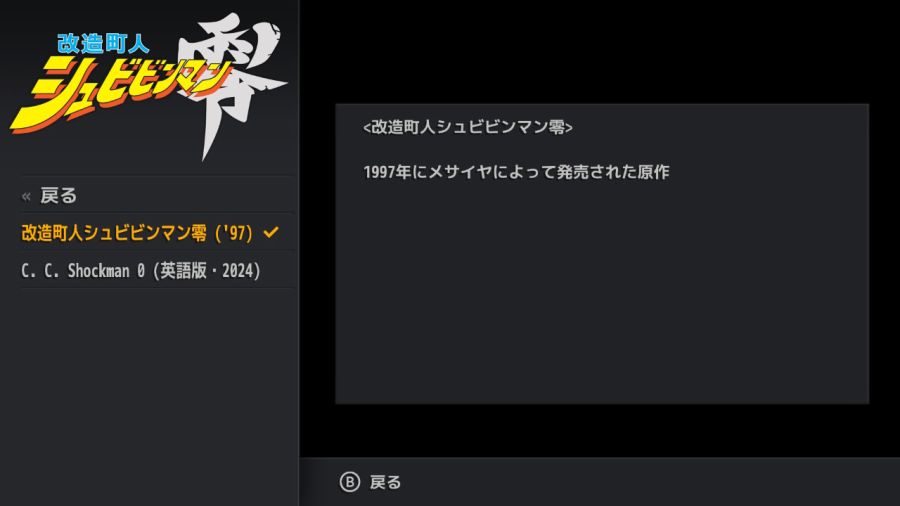The width and height of the screenshot is (900, 506).
Task: Click the 1997年にメサイヤ description line
Action: pyautogui.click(x=516, y=172)
